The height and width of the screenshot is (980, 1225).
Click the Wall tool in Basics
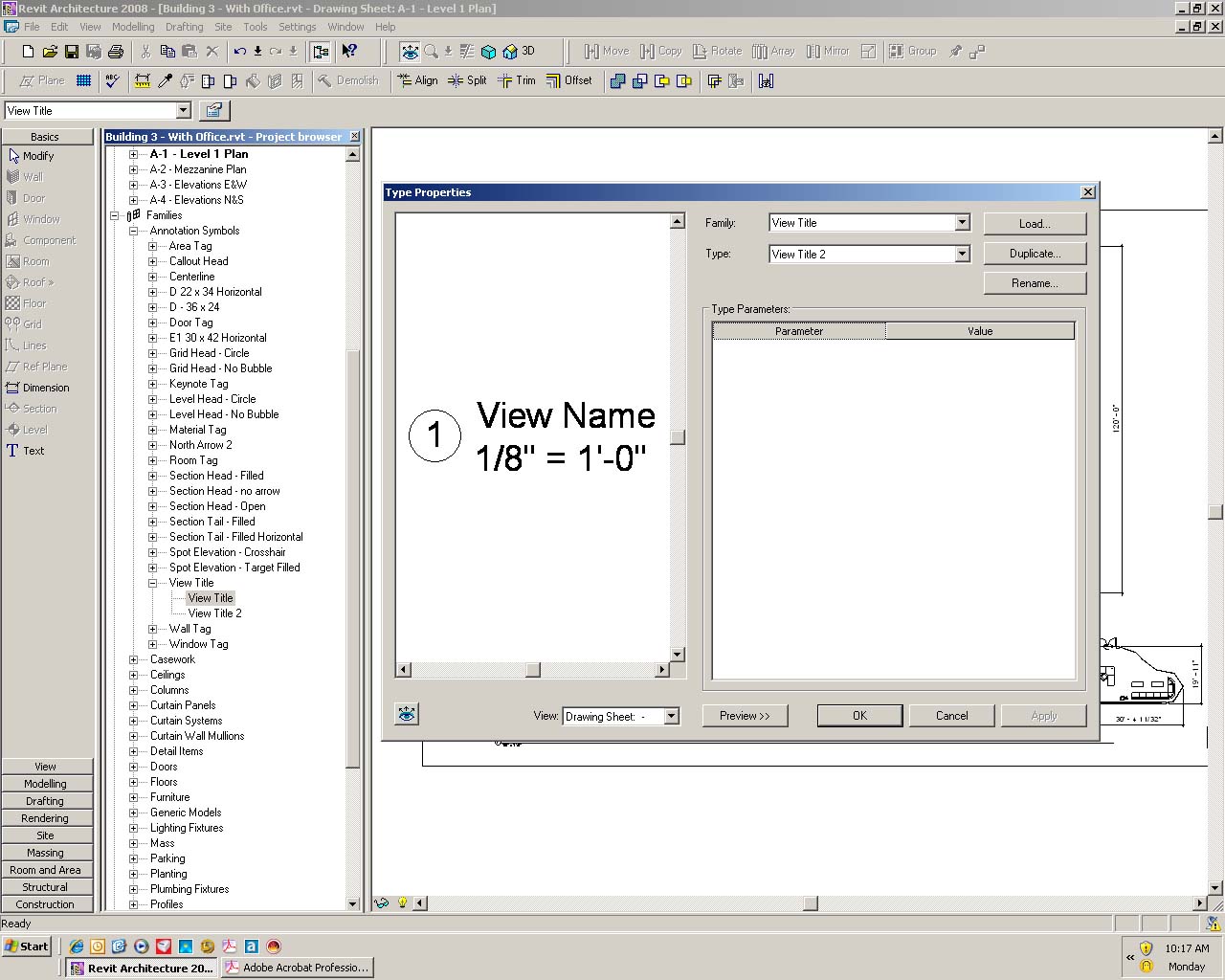(33, 177)
